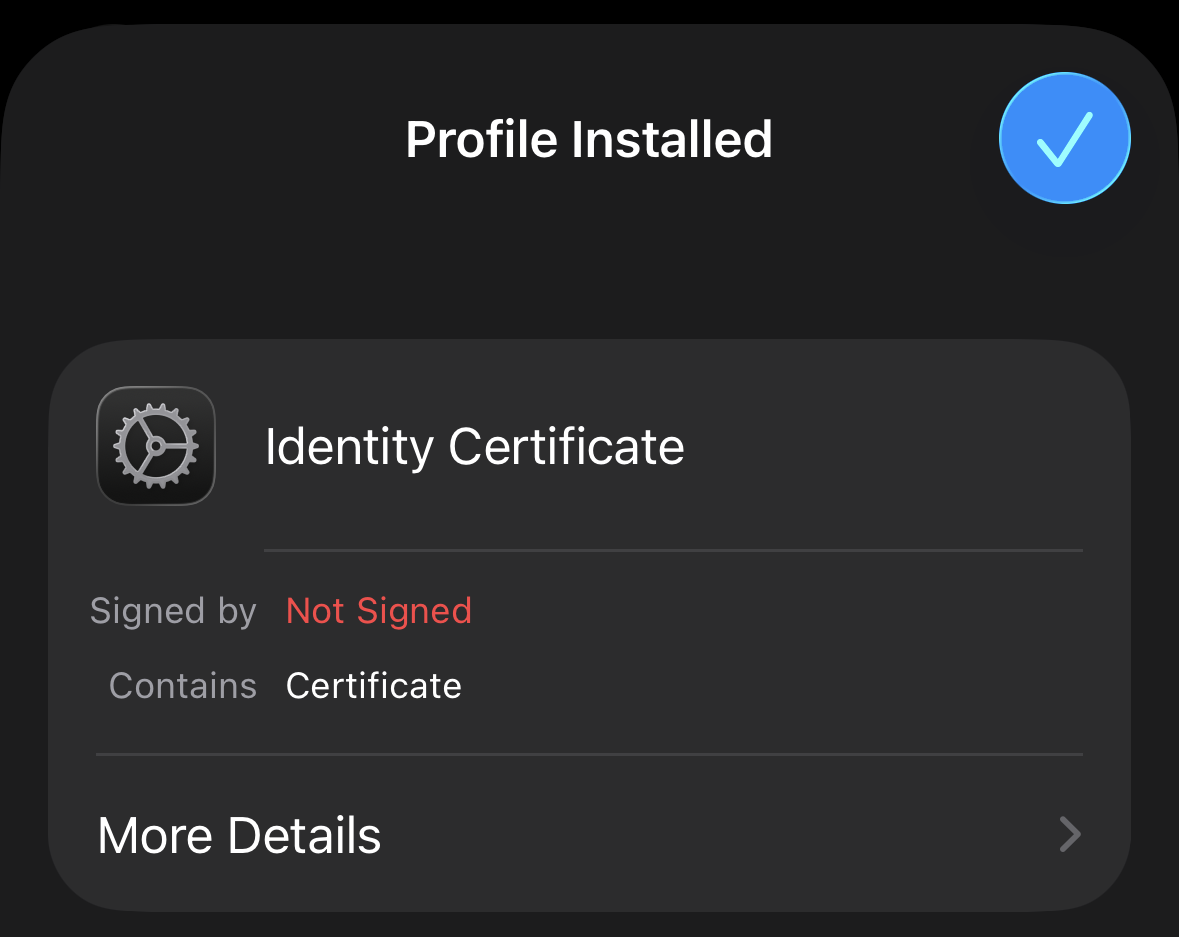Viewport: 1179px width, 937px height.
Task: Confirm profile installation with the checkmark
Action: 1065,138
